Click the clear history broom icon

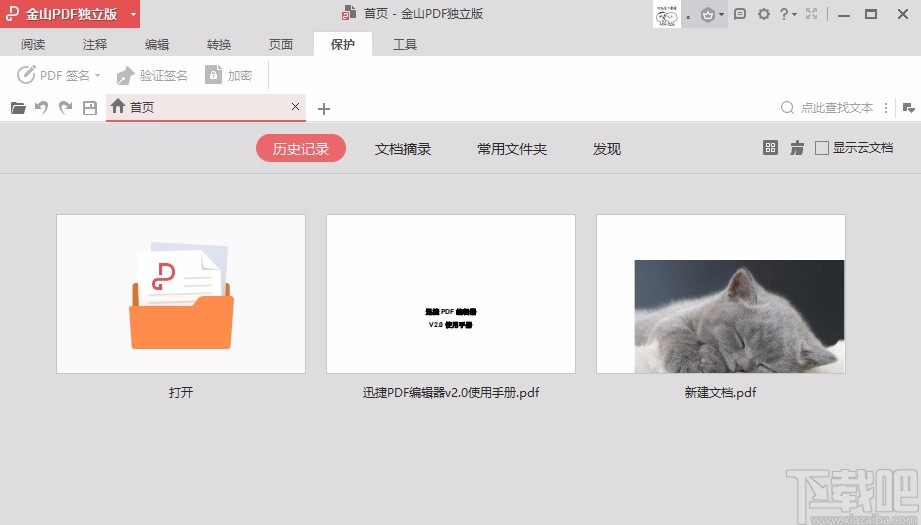coord(797,148)
